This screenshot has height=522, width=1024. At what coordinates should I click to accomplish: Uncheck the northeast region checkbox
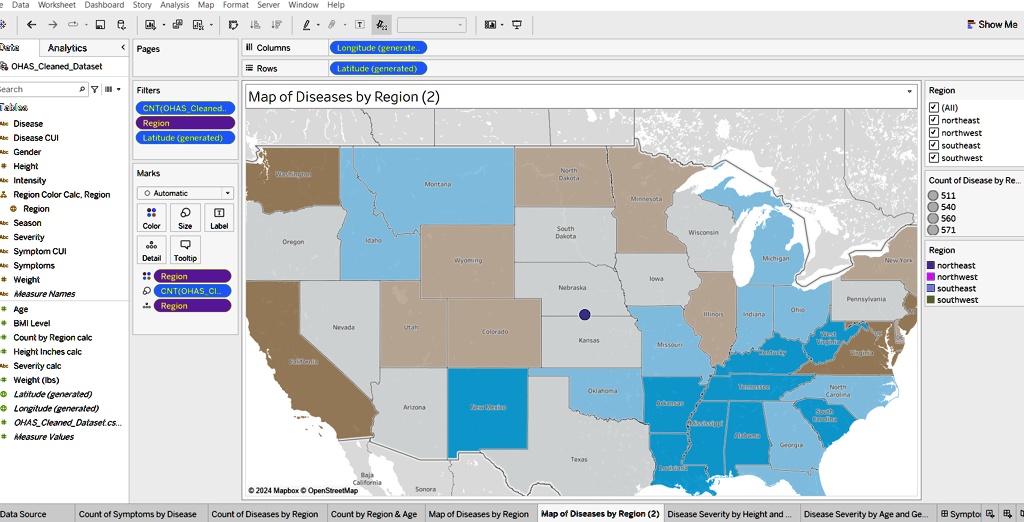tap(934, 120)
